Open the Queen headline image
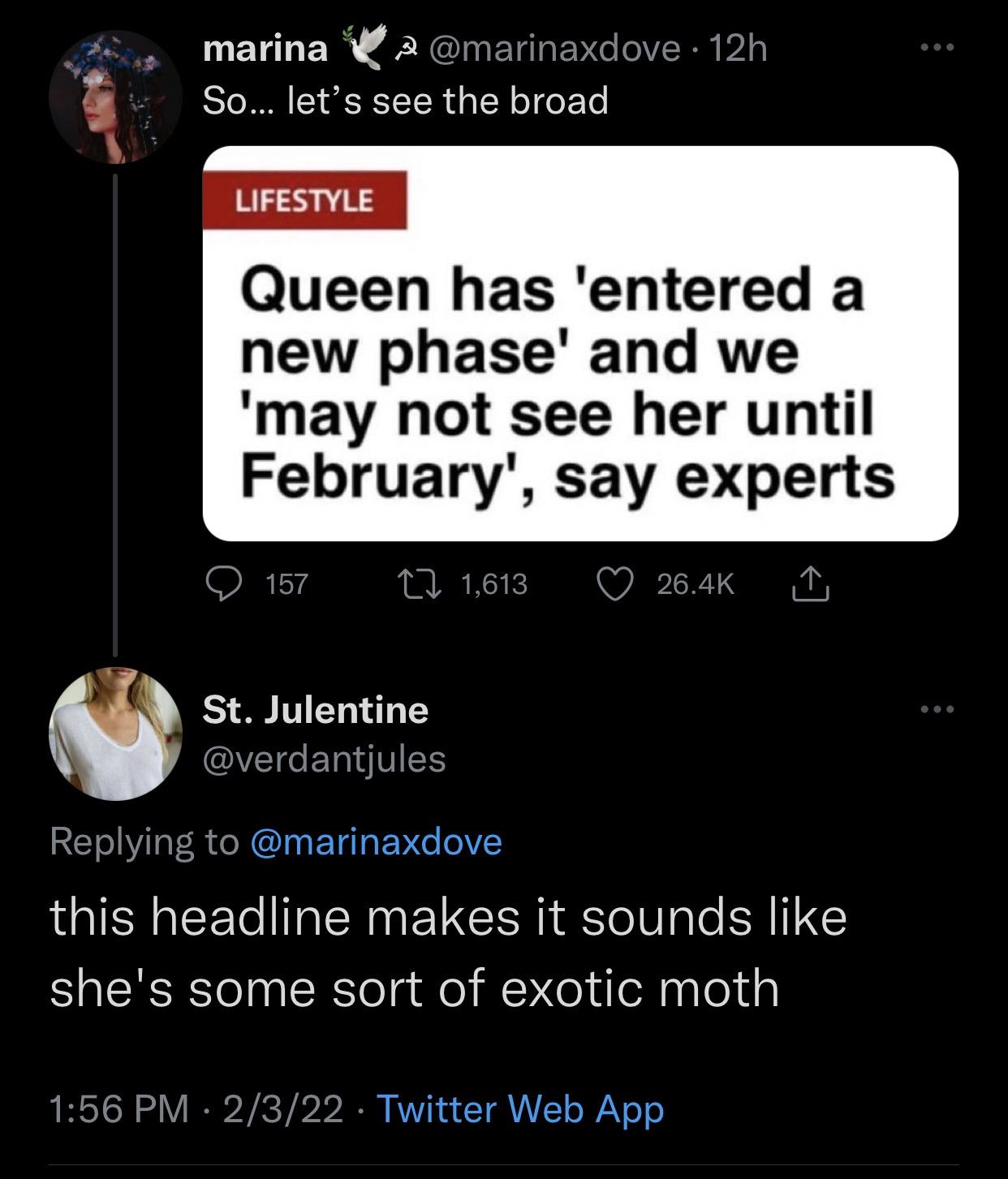The width and height of the screenshot is (1008, 1179). [579, 343]
